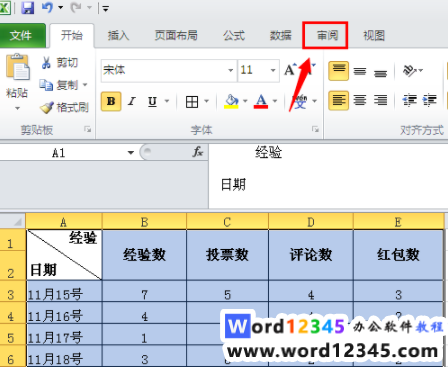This screenshot has width=448, height=367.
Task: Switch to the 页面布局 ribbon tab
Action: pos(176,35)
